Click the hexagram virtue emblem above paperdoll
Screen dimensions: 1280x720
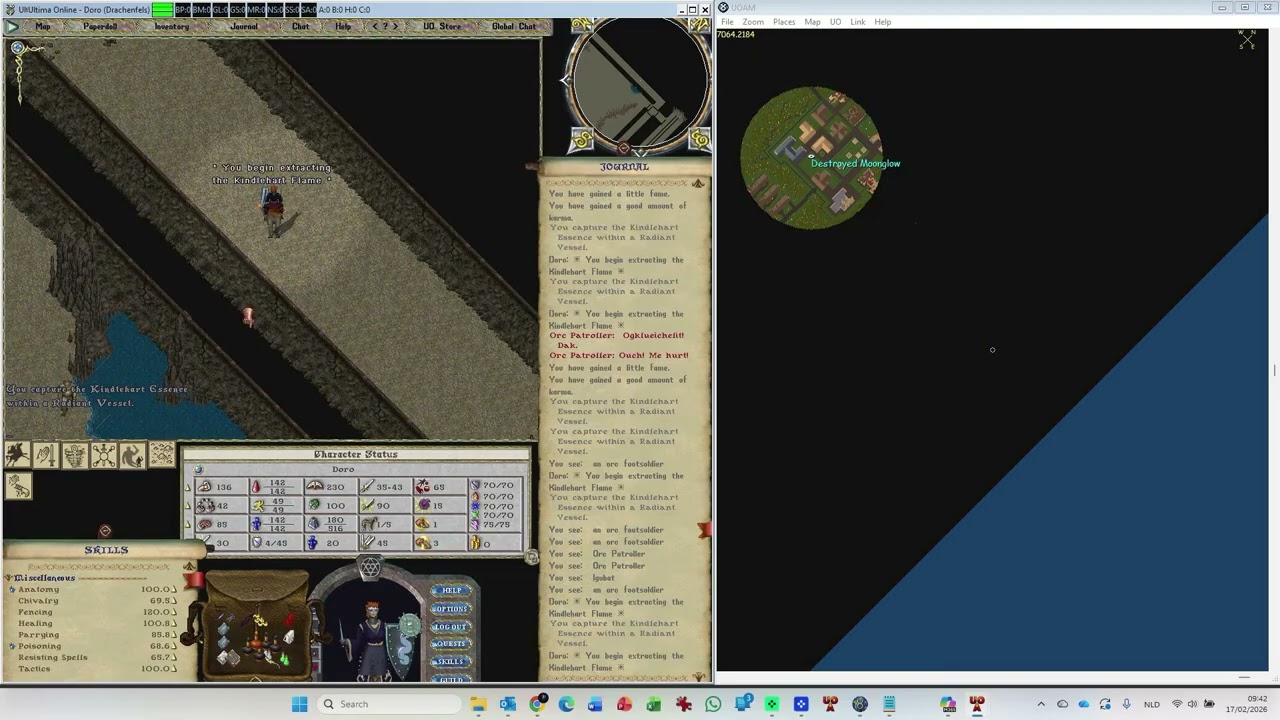click(370, 568)
